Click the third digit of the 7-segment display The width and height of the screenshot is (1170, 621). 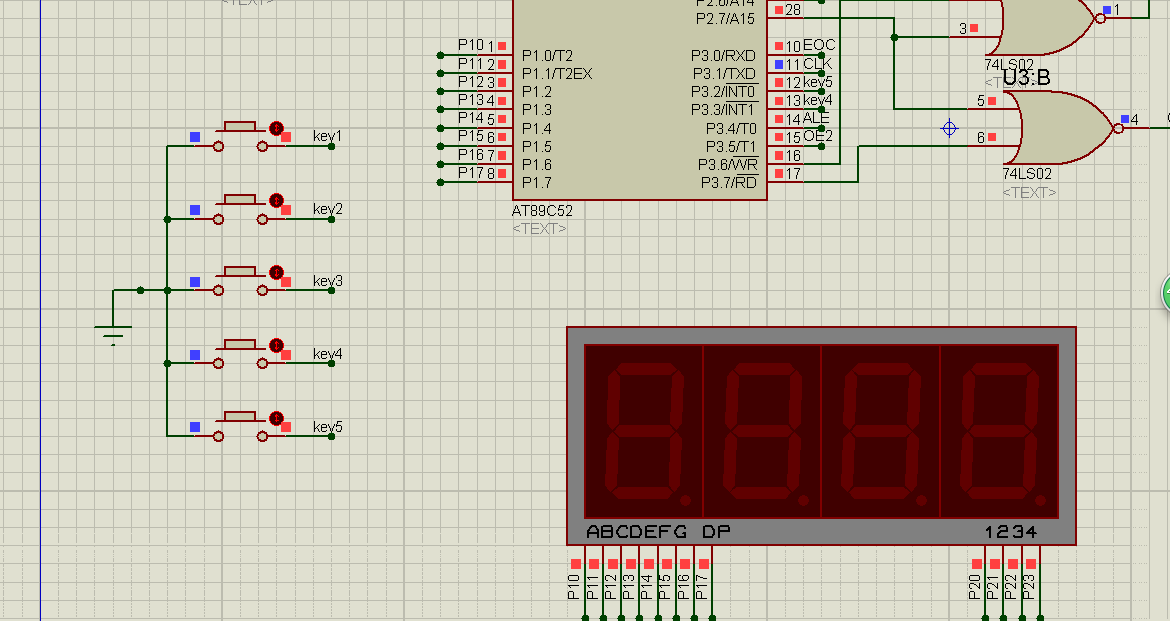pyautogui.click(x=880, y=431)
